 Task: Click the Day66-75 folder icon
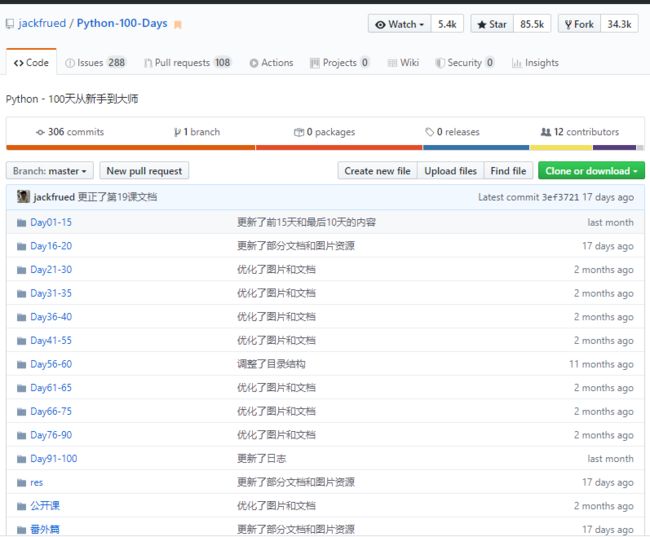click(22, 412)
